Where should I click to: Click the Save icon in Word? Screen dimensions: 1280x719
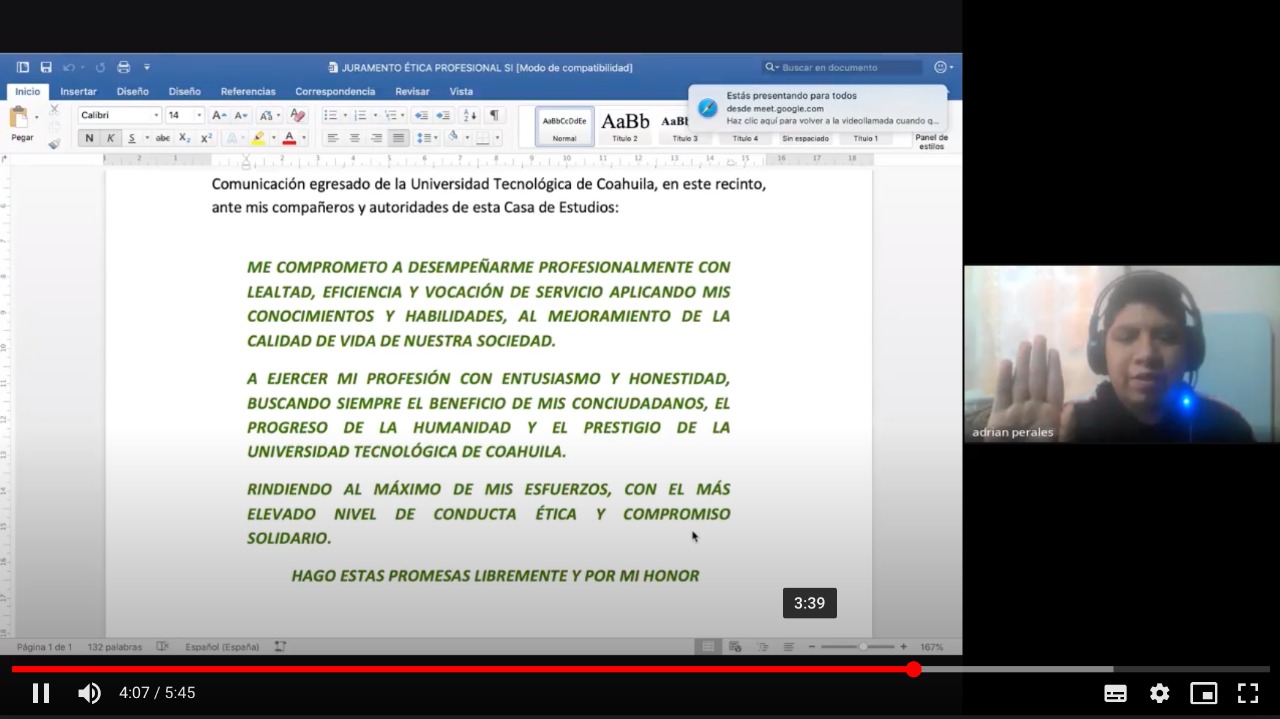(x=46, y=67)
